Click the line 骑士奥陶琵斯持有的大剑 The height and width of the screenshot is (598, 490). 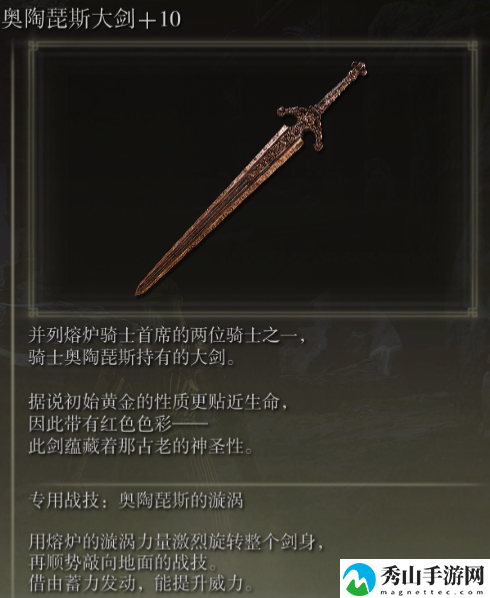[132, 358]
